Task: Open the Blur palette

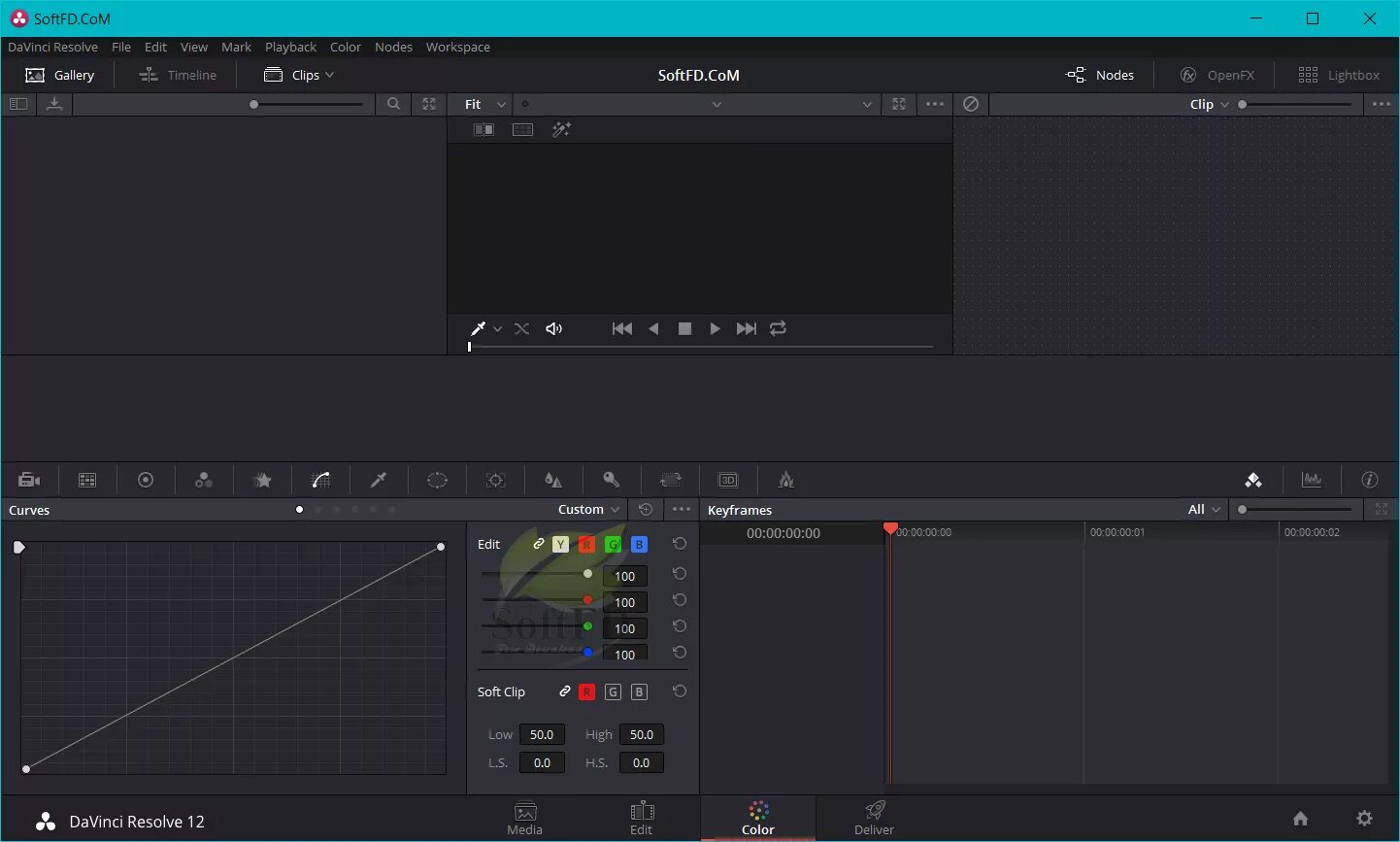Action: (x=553, y=480)
